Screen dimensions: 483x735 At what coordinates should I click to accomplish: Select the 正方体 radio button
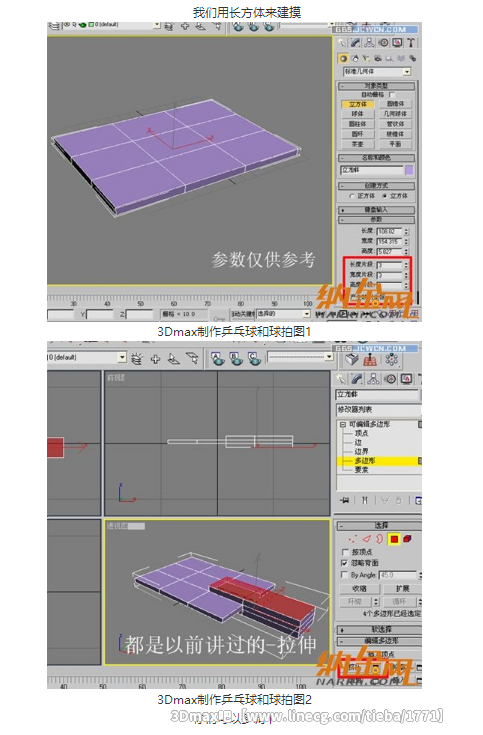click(x=352, y=196)
